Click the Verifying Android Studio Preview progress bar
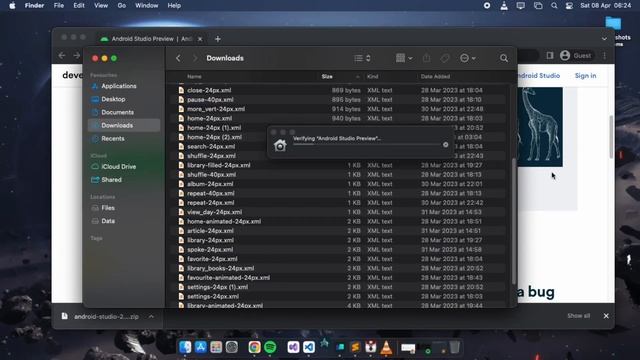Image resolution: width=640 pixels, height=360 pixels. coord(367,144)
